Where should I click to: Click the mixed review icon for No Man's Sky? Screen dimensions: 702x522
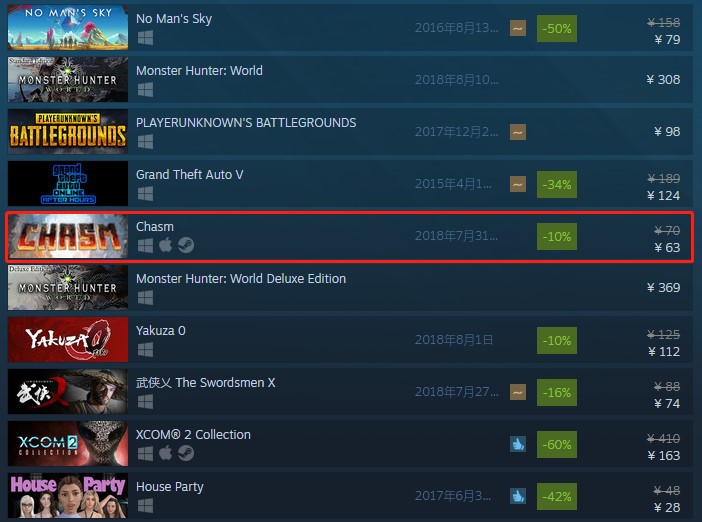click(518, 29)
